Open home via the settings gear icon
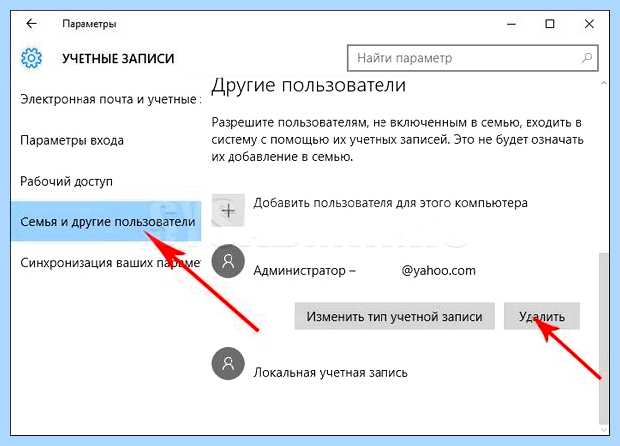 (31, 58)
